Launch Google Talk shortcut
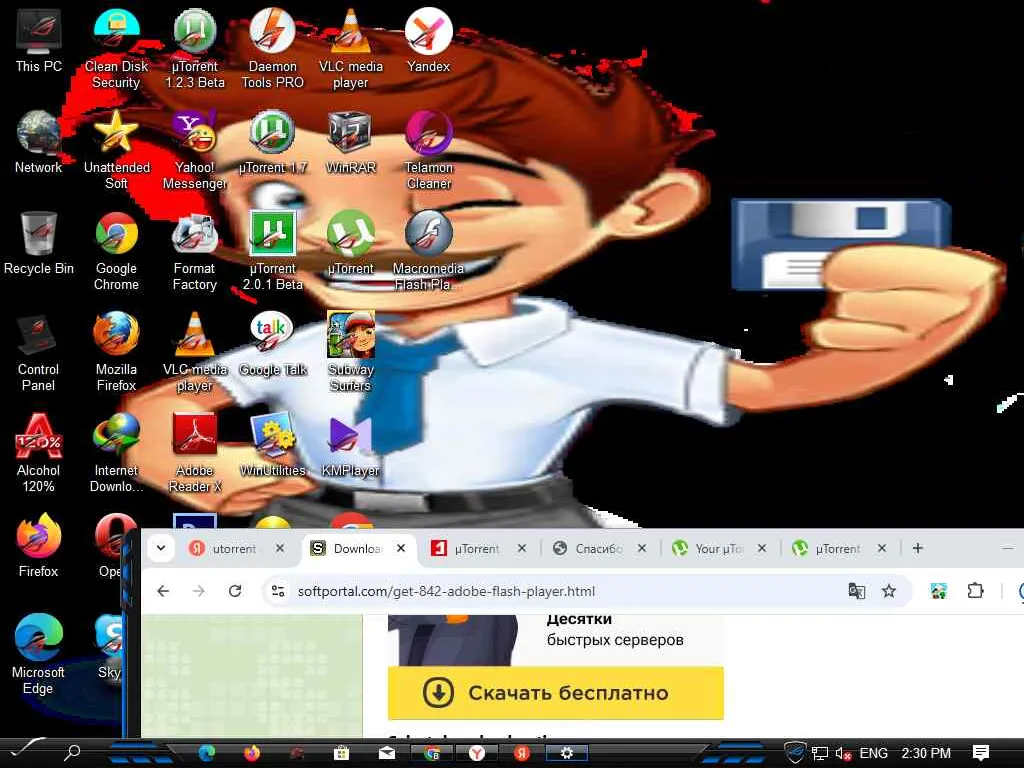 pos(272,344)
